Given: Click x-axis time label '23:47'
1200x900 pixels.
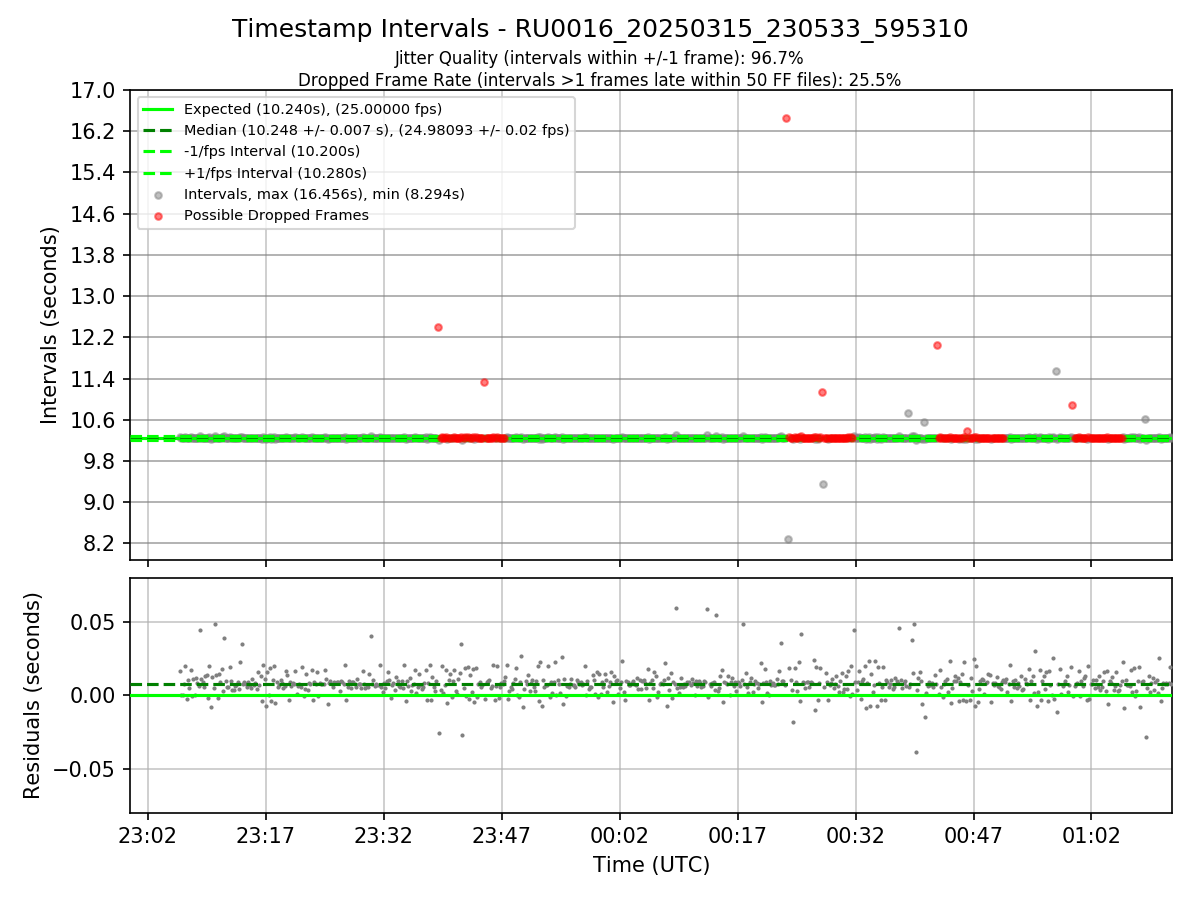Looking at the screenshot, I should click(x=502, y=834).
